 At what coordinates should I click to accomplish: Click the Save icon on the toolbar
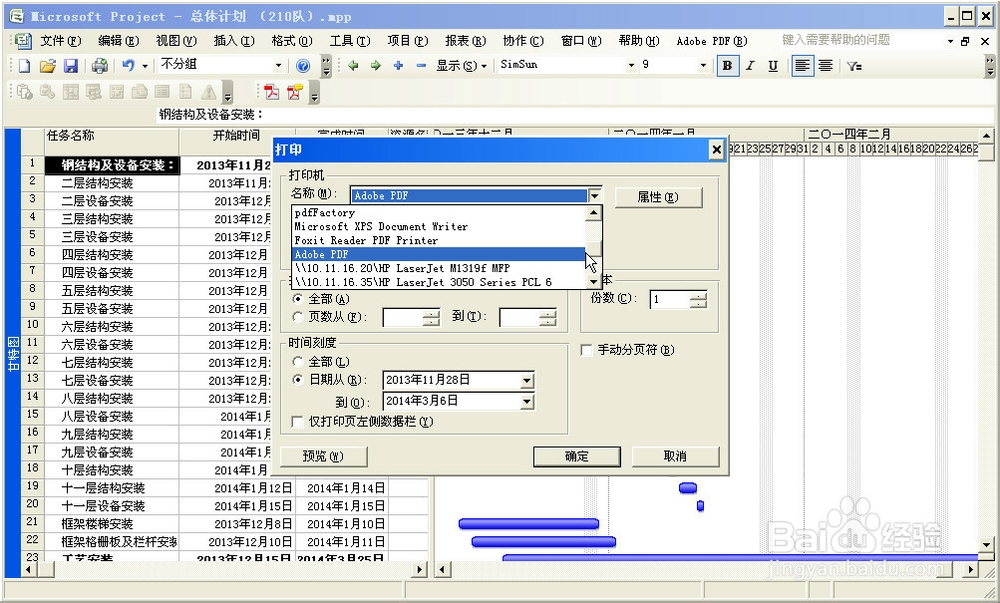tap(71, 65)
